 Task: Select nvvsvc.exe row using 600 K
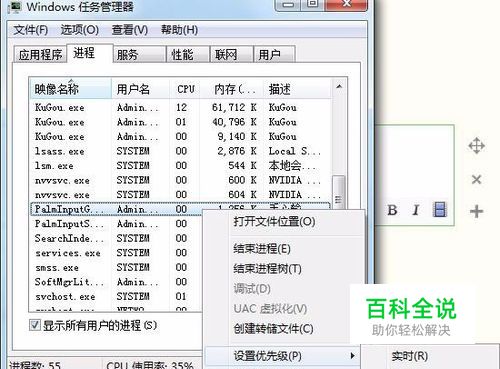tap(181, 180)
